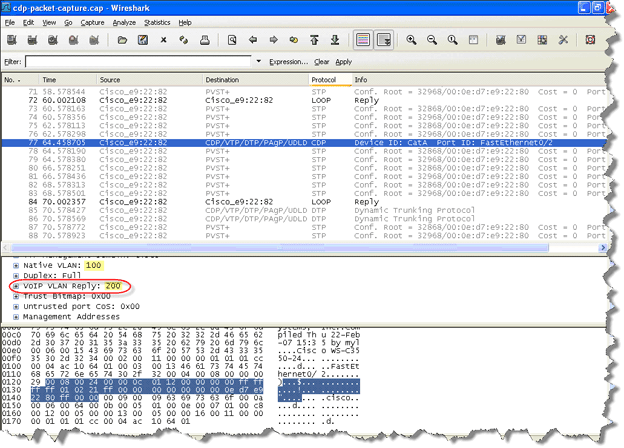Jump to last packet icon
Screen dimensions: 624x448
pos(335,40)
